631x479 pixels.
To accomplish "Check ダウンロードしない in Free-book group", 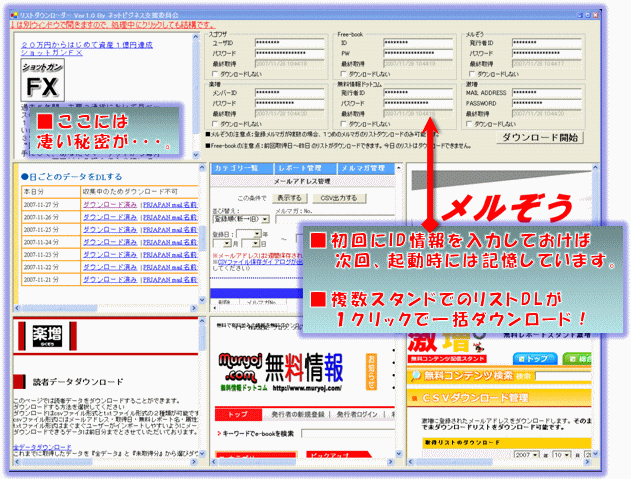I will [x=344, y=74].
